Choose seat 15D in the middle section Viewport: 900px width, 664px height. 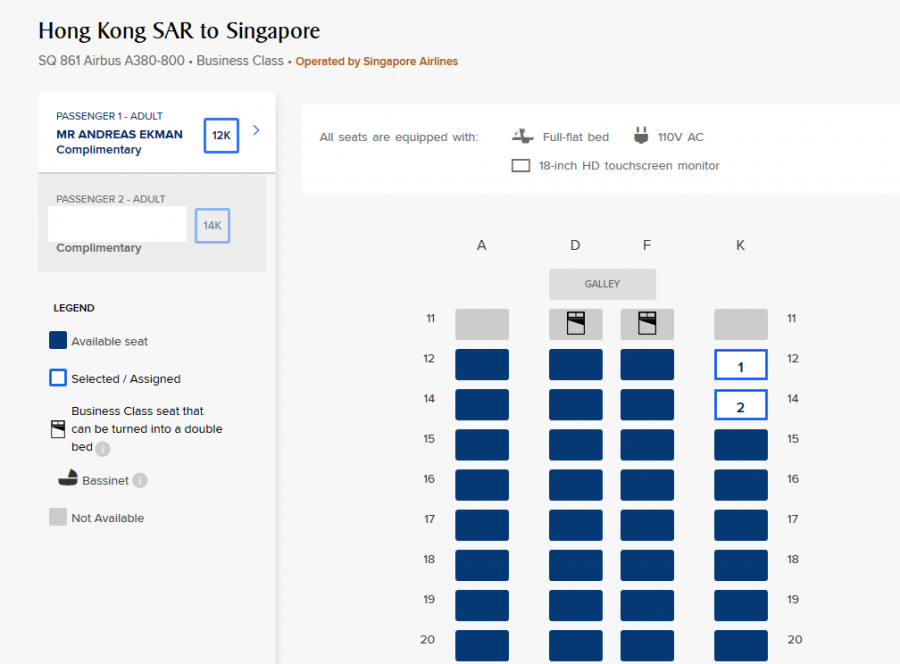click(x=575, y=445)
